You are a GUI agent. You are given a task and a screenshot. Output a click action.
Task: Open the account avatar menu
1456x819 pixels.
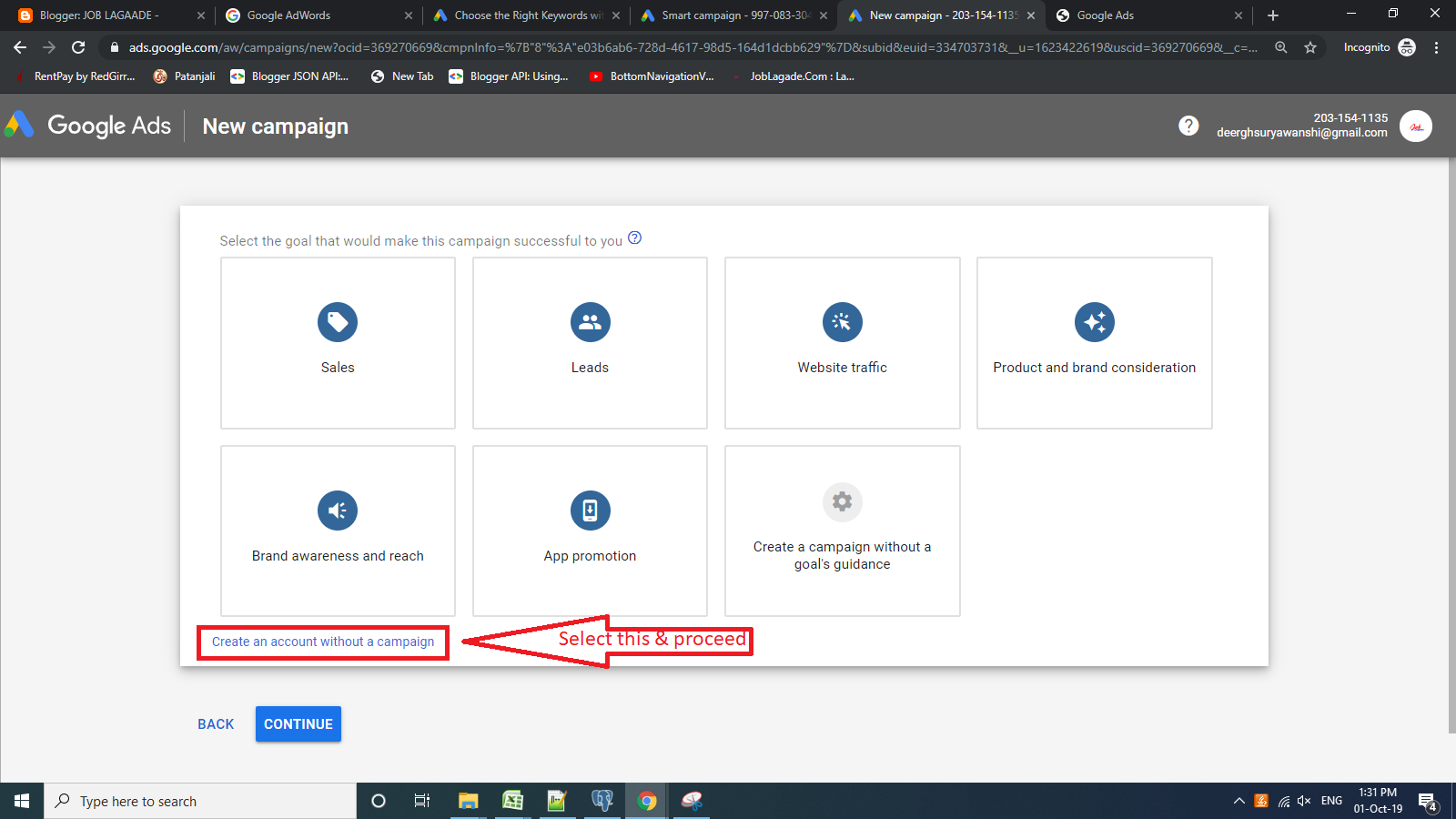pyautogui.click(x=1416, y=126)
